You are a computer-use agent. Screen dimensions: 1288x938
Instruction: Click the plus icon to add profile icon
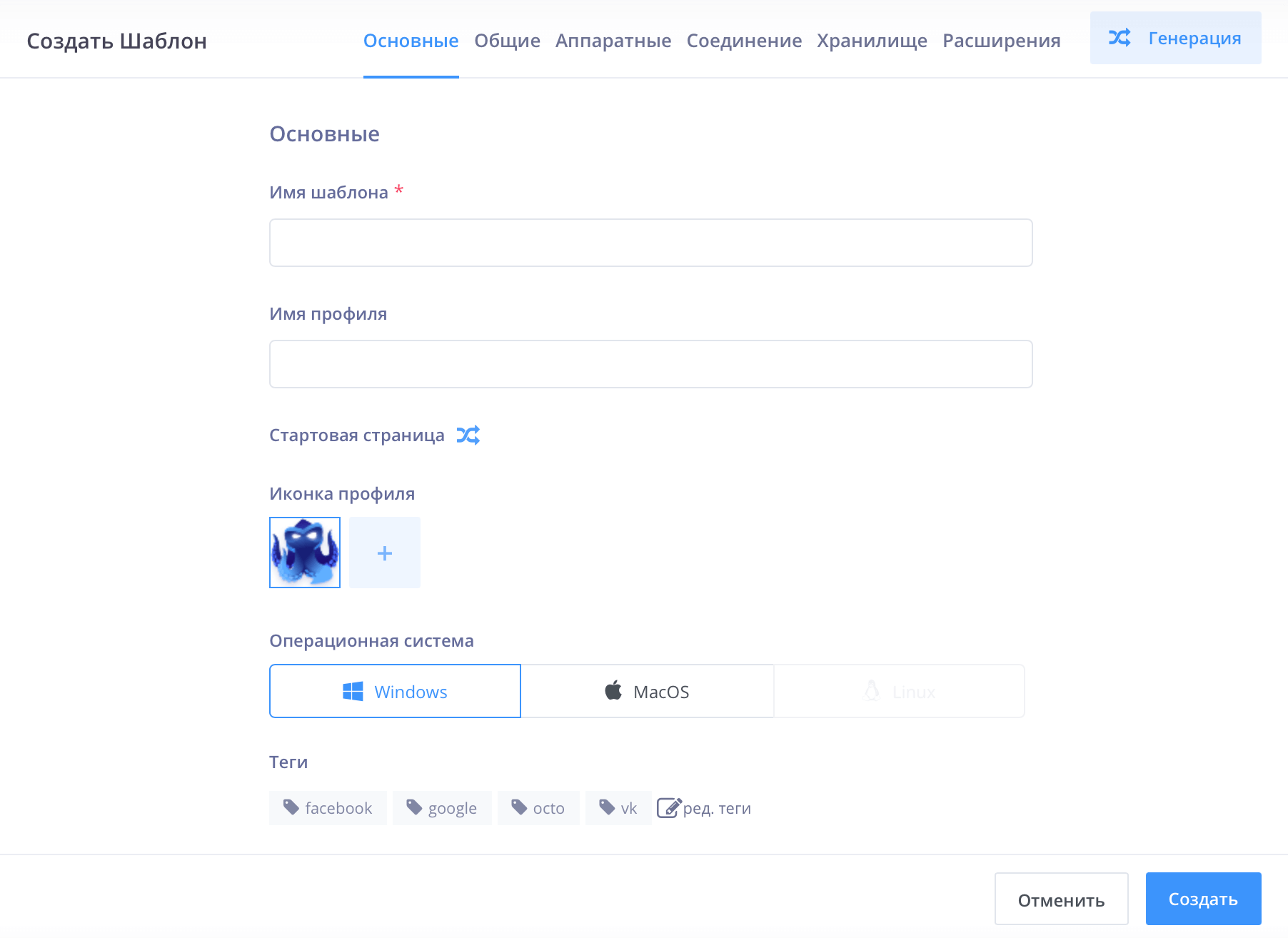tap(384, 553)
